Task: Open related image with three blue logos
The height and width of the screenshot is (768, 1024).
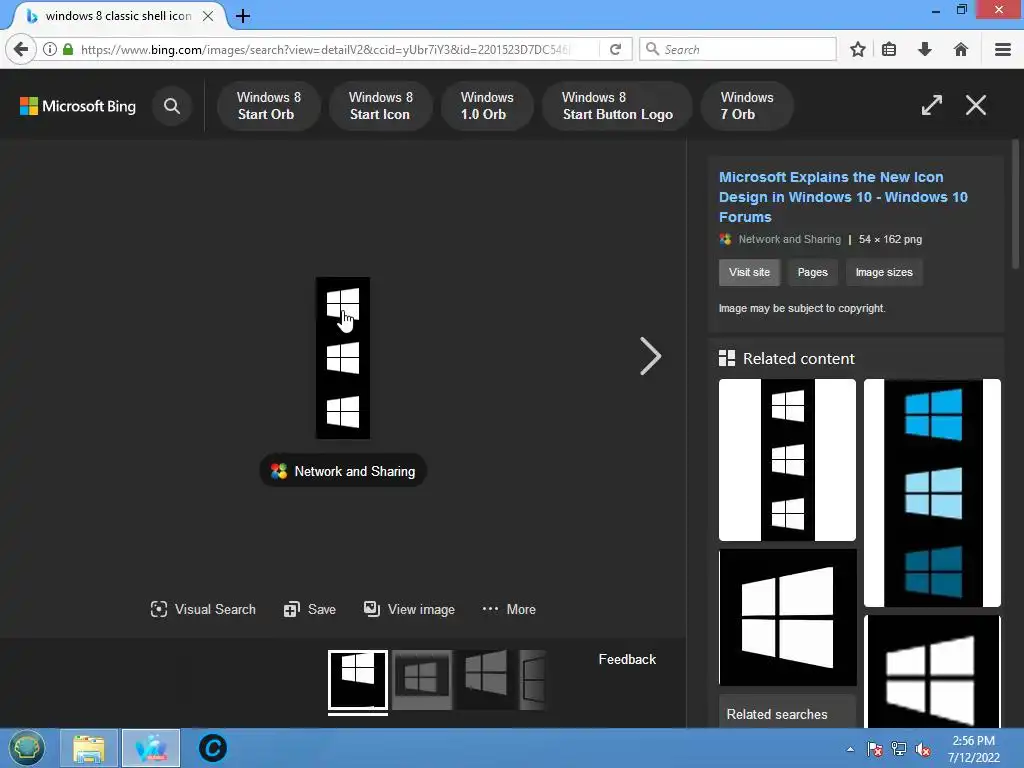Action: click(932, 493)
